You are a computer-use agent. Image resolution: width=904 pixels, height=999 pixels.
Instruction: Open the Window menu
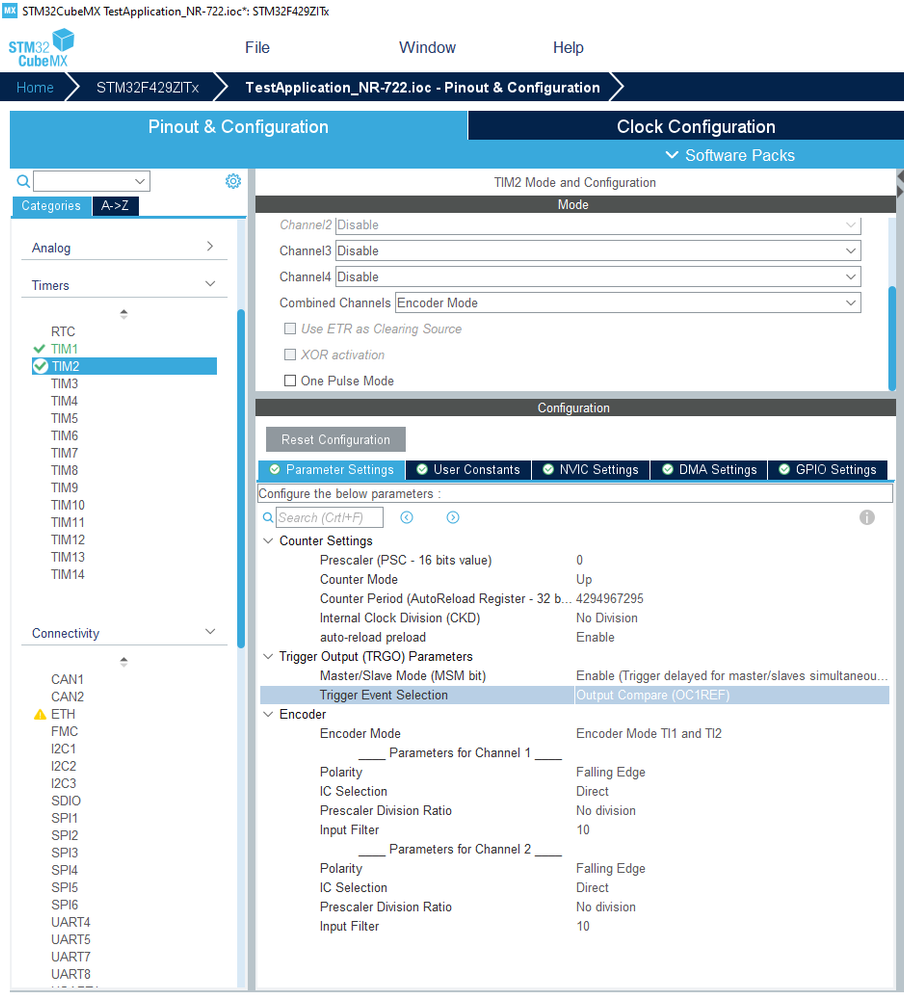point(427,48)
